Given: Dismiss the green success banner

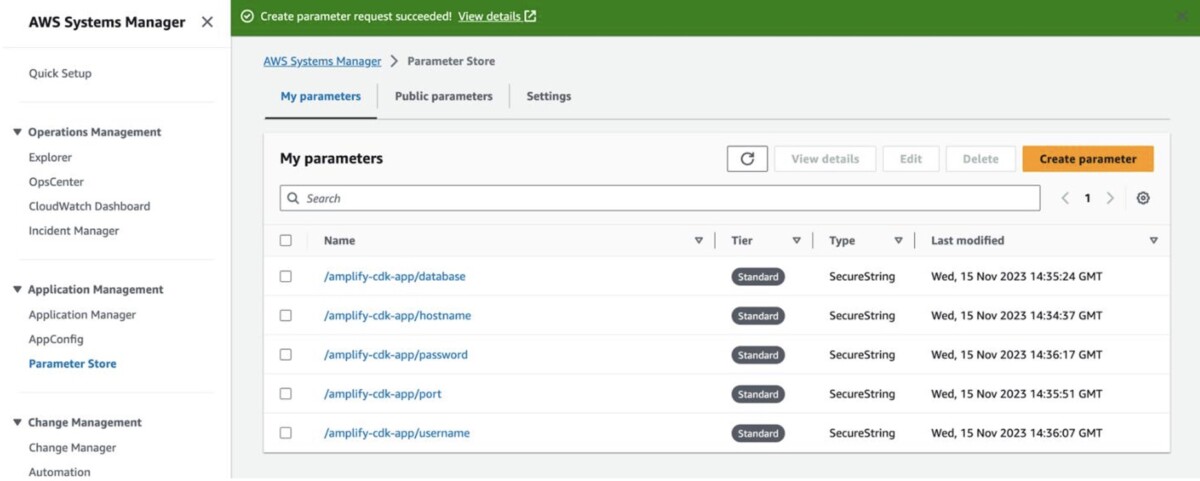Looking at the screenshot, I should (x=1182, y=16).
